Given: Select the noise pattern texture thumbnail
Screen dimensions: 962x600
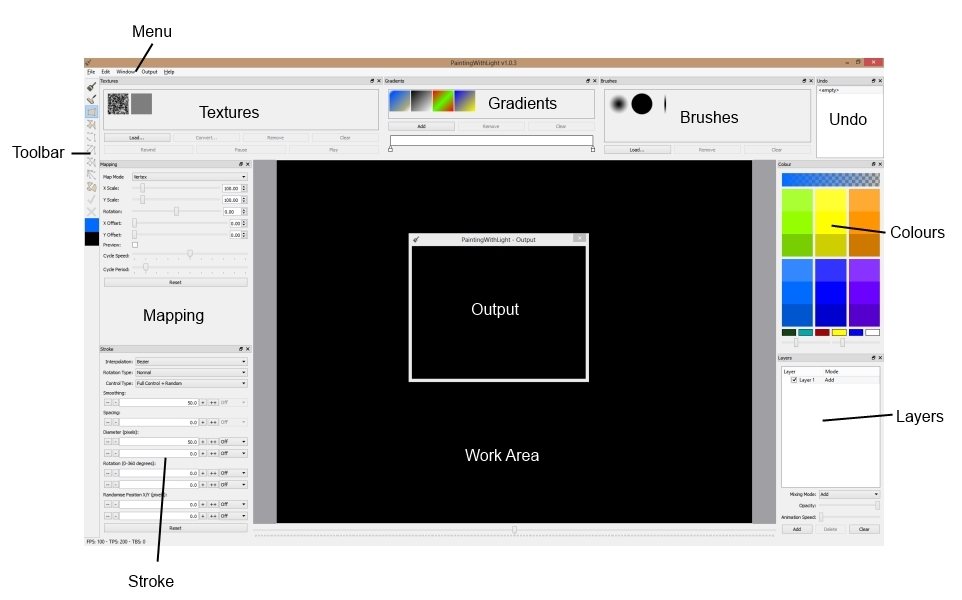Looking at the screenshot, I should 118,104.
